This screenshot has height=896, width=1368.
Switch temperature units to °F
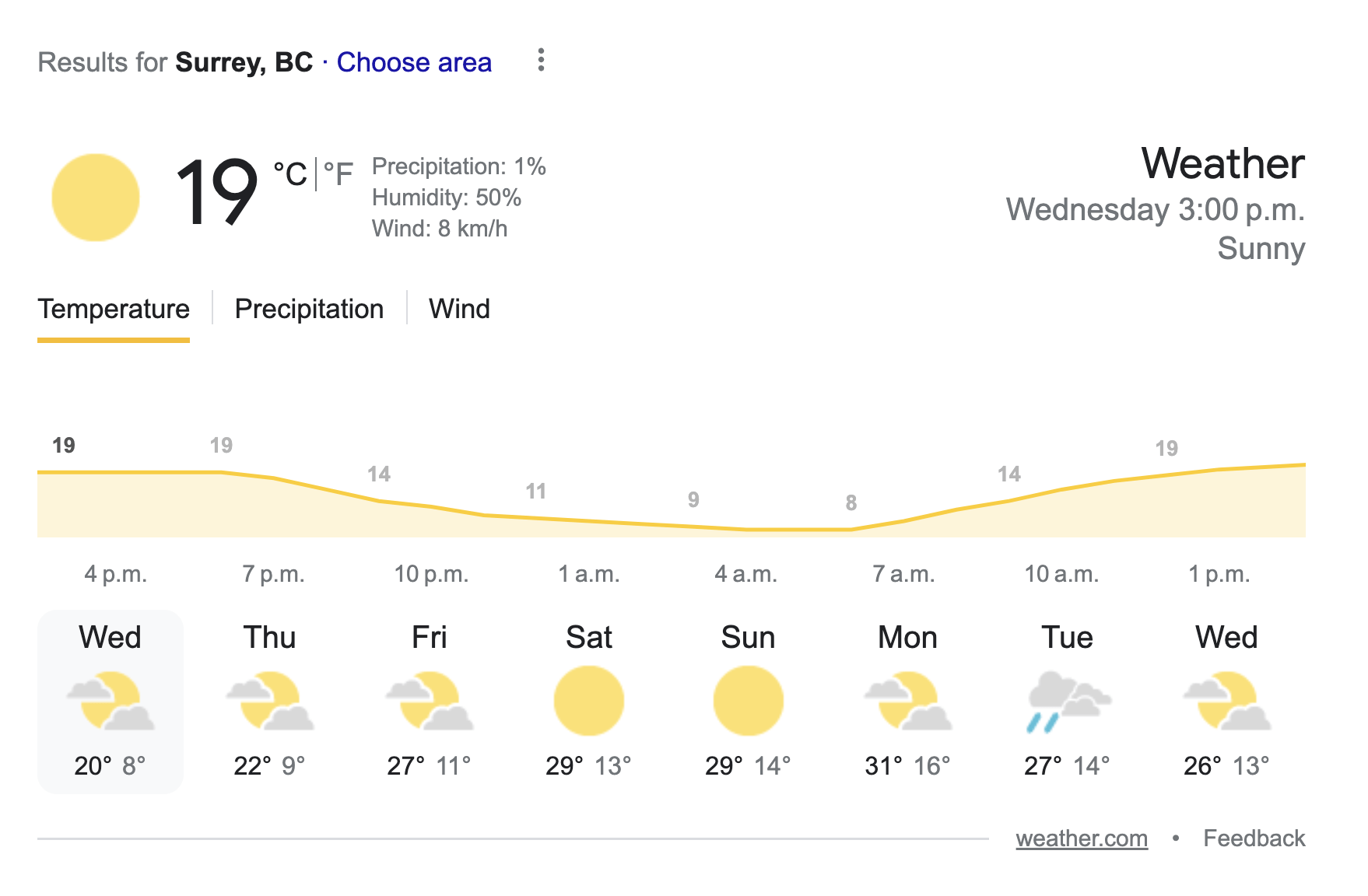coord(338,174)
